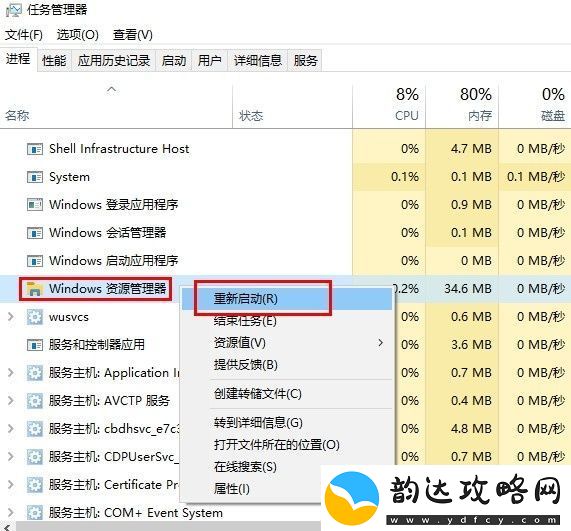Open the 文件(F) menu
The width and height of the screenshot is (571, 531).
[x=24, y=35]
